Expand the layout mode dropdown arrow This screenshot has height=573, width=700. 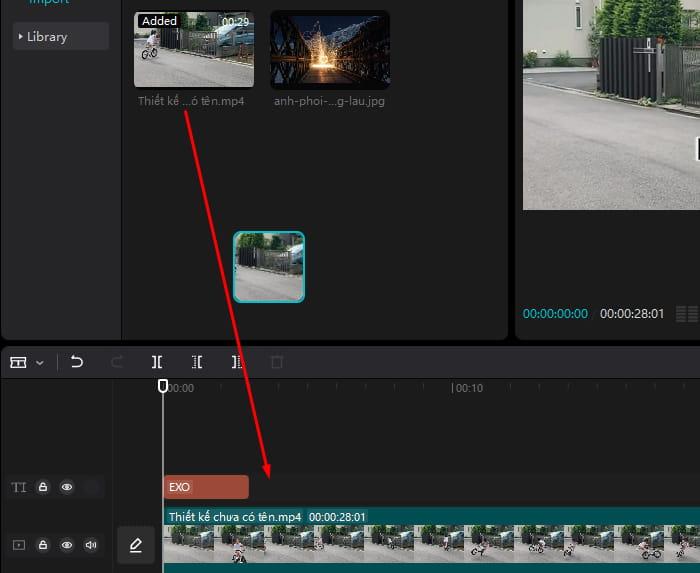(40, 363)
